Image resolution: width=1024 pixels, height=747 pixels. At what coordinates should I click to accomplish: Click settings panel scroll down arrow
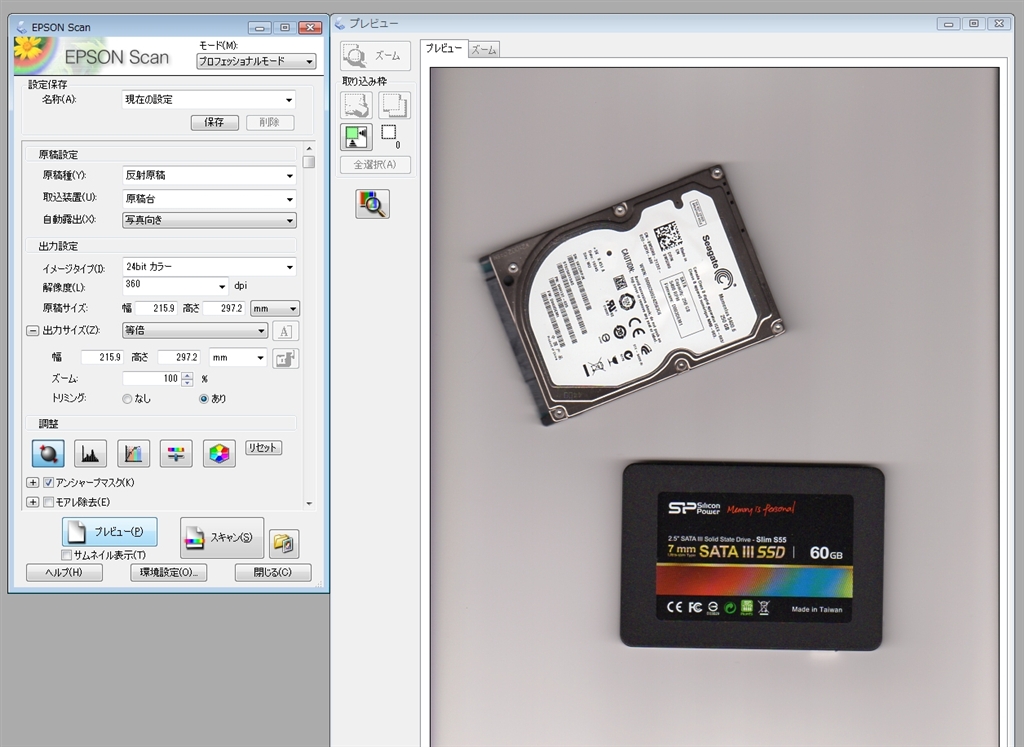[x=309, y=503]
